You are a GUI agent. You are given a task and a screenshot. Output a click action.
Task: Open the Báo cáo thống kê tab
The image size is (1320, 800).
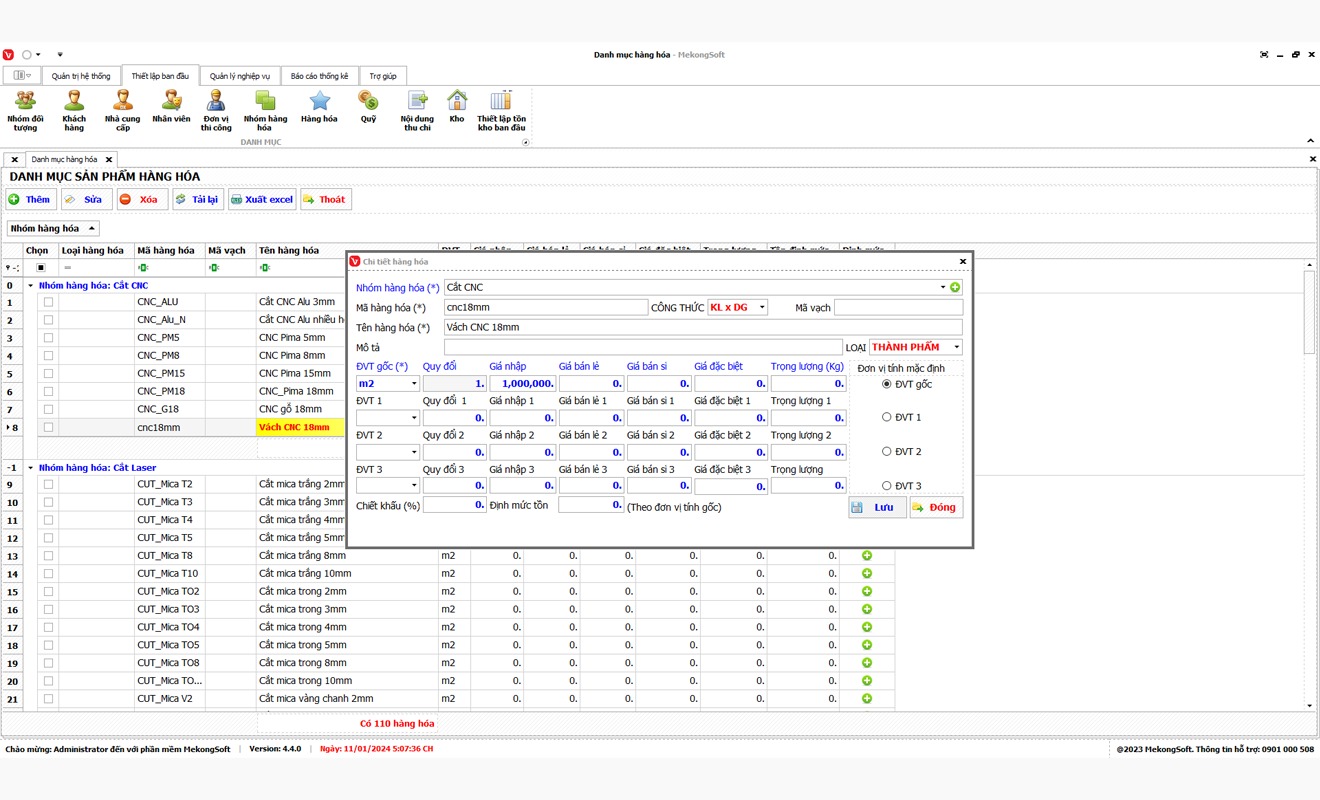319,76
